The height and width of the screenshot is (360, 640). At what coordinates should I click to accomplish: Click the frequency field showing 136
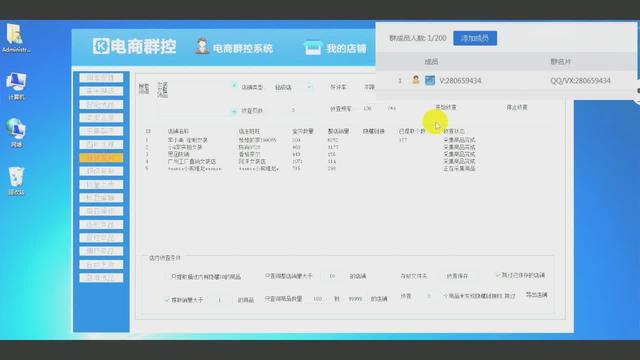[367, 108]
